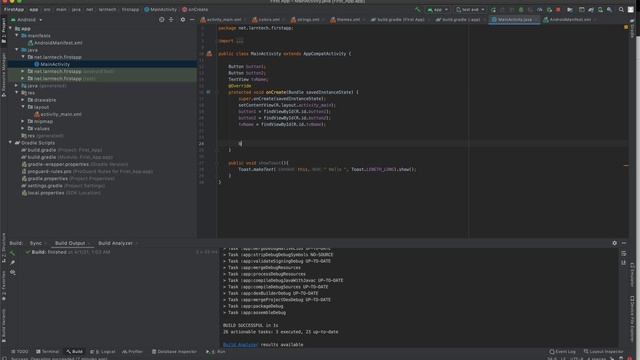Collapse the app module tree node
640x360 pixels.
tap(11, 29)
